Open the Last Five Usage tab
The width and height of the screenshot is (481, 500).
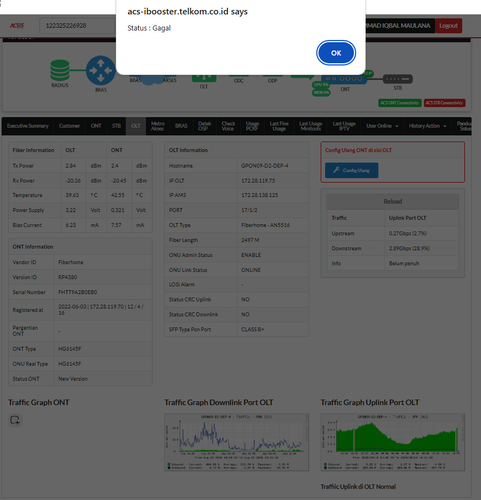coord(279,126)
